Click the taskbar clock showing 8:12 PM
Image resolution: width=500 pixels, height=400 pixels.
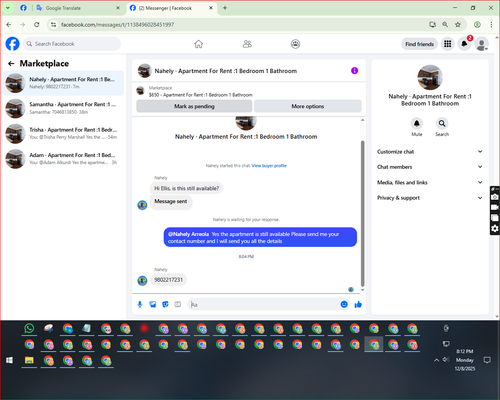[465, 360]
